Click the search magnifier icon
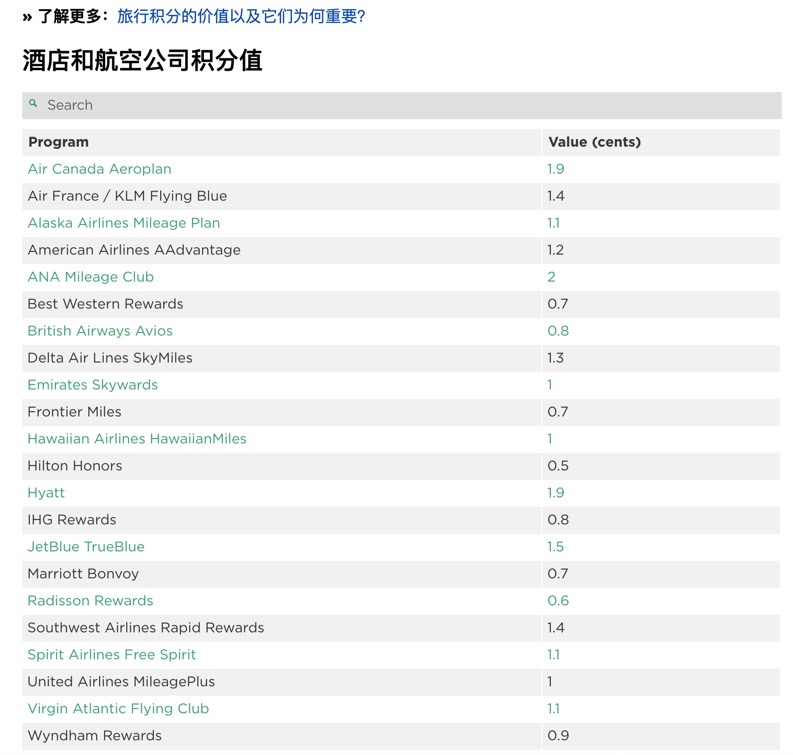Viewport: 793px width, 755px height. 33,104
